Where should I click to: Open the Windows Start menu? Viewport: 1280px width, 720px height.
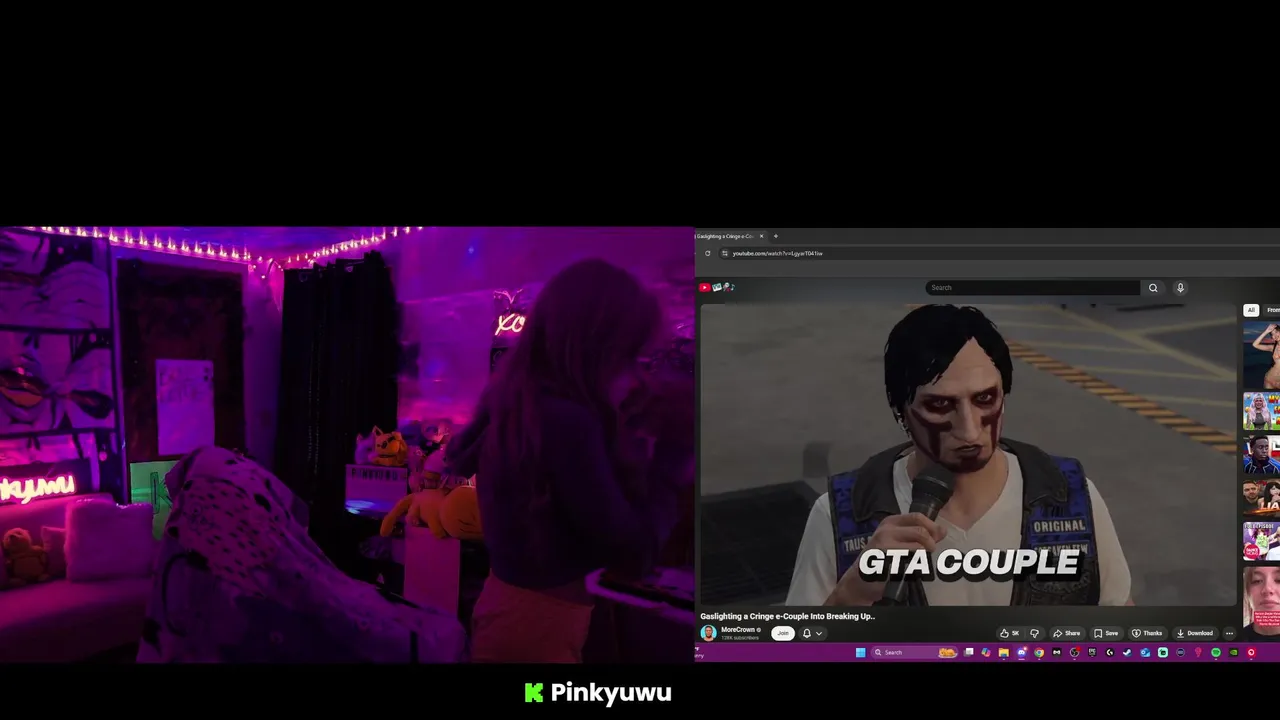click(x=861, y=652)
